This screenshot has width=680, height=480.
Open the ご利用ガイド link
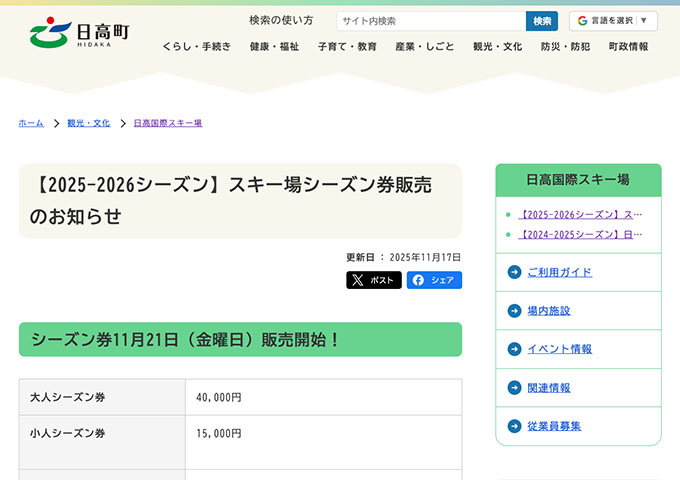pyautogui.click(x=559, y=272)
